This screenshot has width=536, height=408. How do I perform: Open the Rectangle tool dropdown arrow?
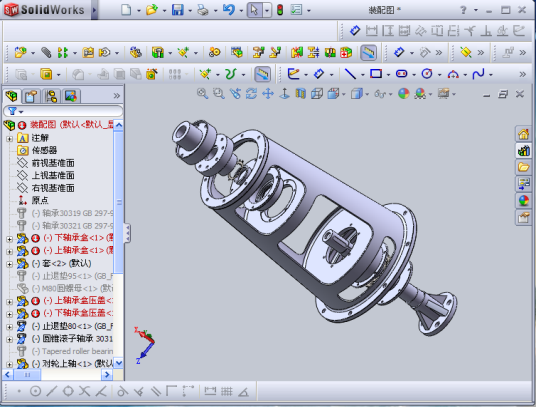click(388, 74)
